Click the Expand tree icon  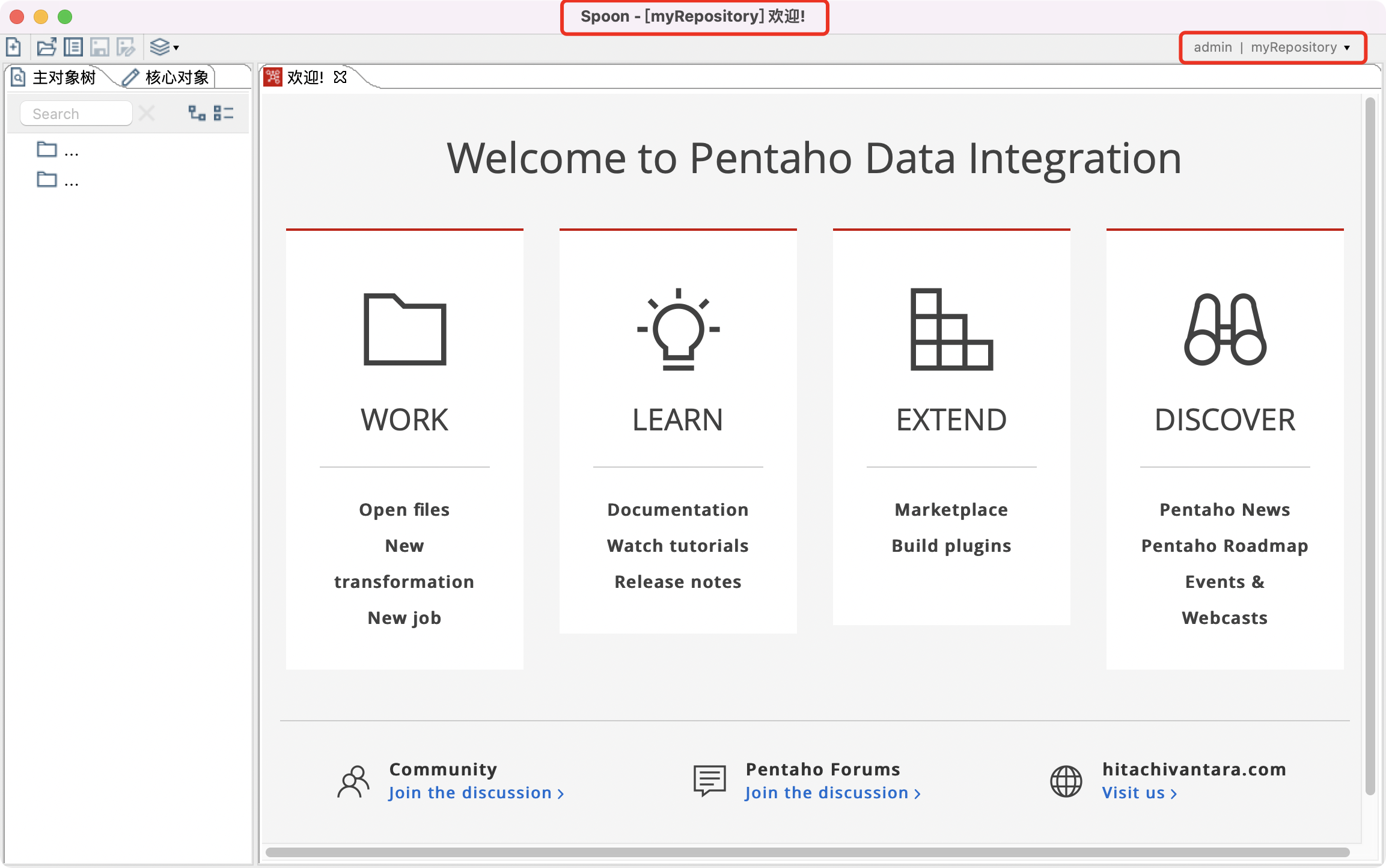pos(197,113)
